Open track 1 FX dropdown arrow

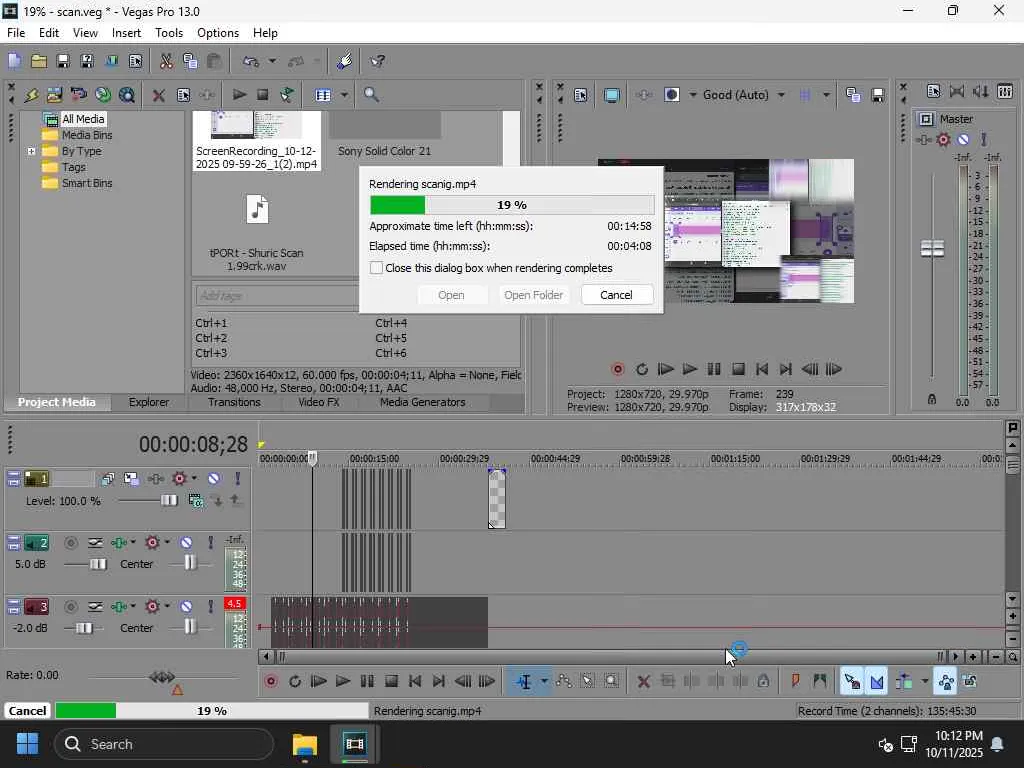[x=194, y=479]
